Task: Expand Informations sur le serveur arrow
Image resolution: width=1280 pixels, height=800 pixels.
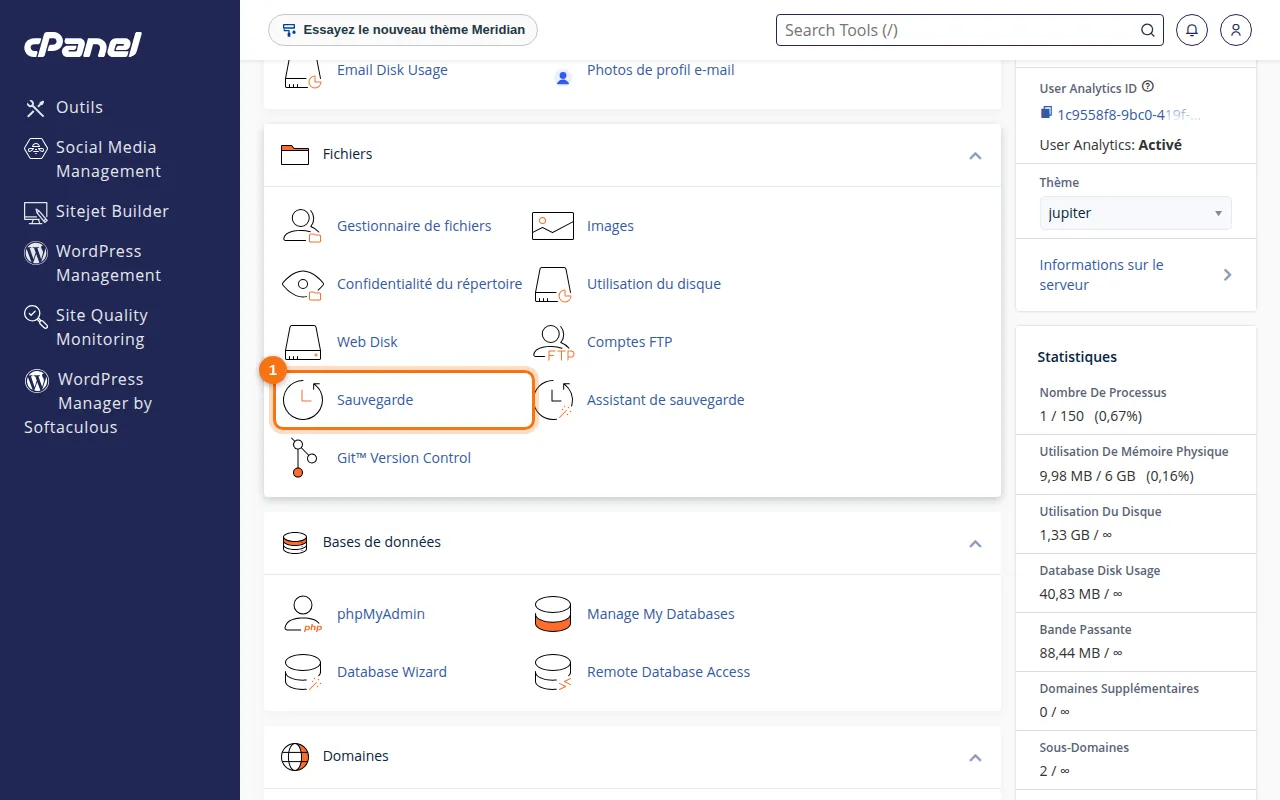Action: pyautogui.click(x=1227, y=275)
